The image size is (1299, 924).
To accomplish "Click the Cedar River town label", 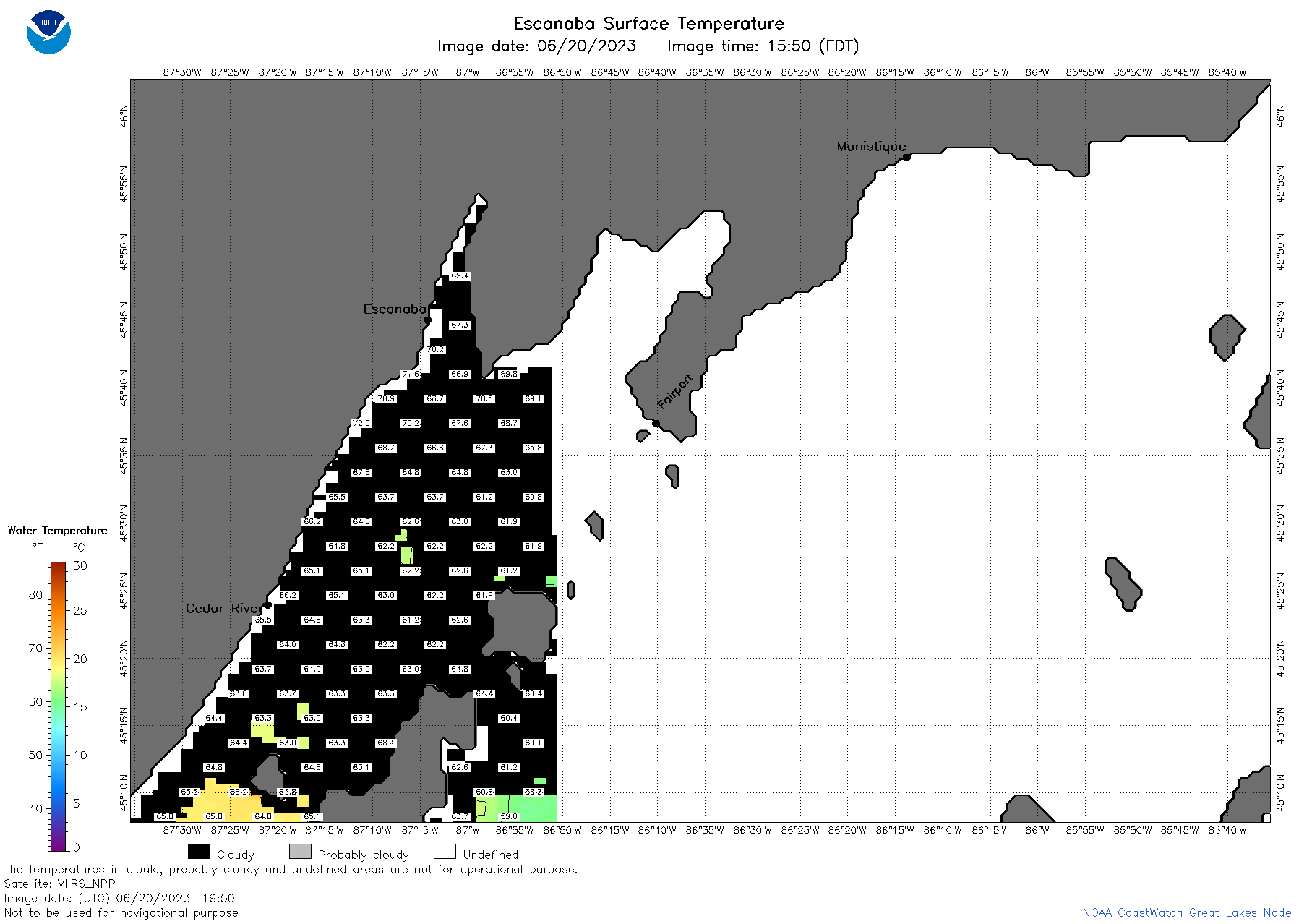I will pyautogui.click(x=223, y=609).
